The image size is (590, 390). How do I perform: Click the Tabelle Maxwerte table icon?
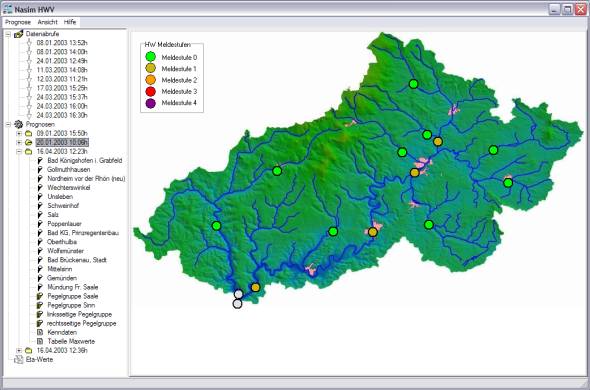[x=40, y=341]
